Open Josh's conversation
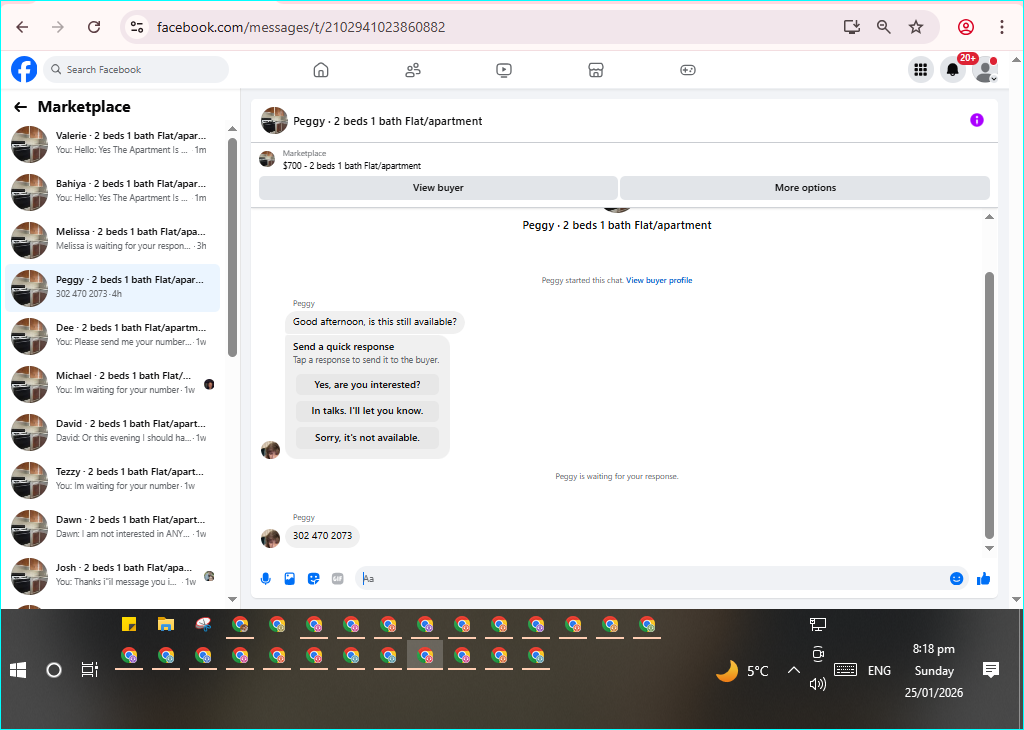 [x=112, y=576]
